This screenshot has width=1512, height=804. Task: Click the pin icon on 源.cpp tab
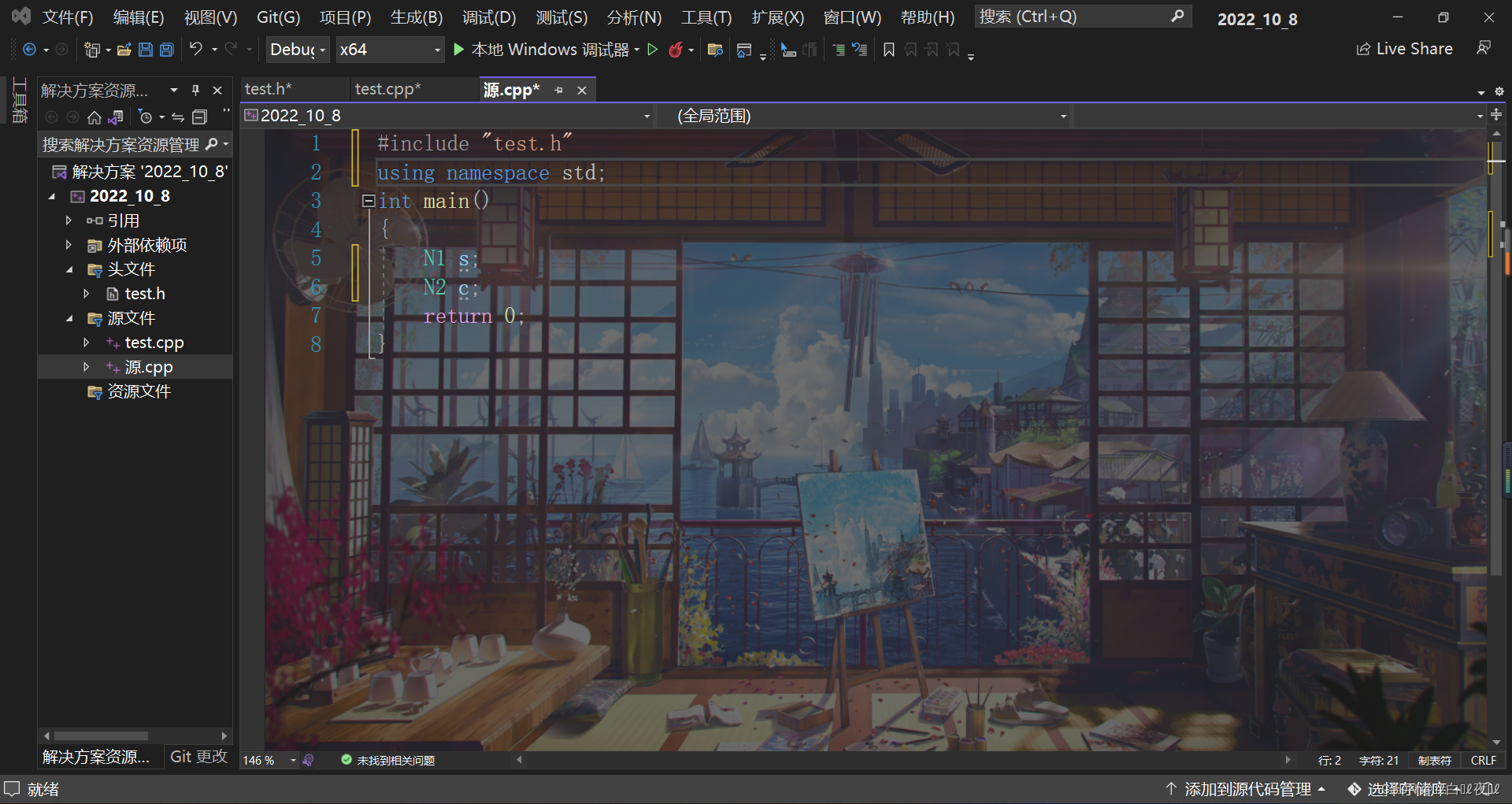[x=559, y=91]
